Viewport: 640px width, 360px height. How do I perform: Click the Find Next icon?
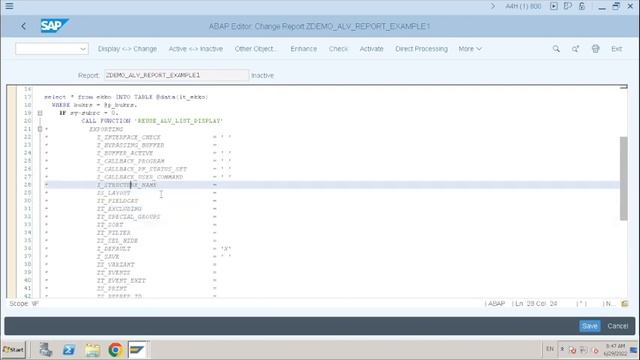coord(576,49)
